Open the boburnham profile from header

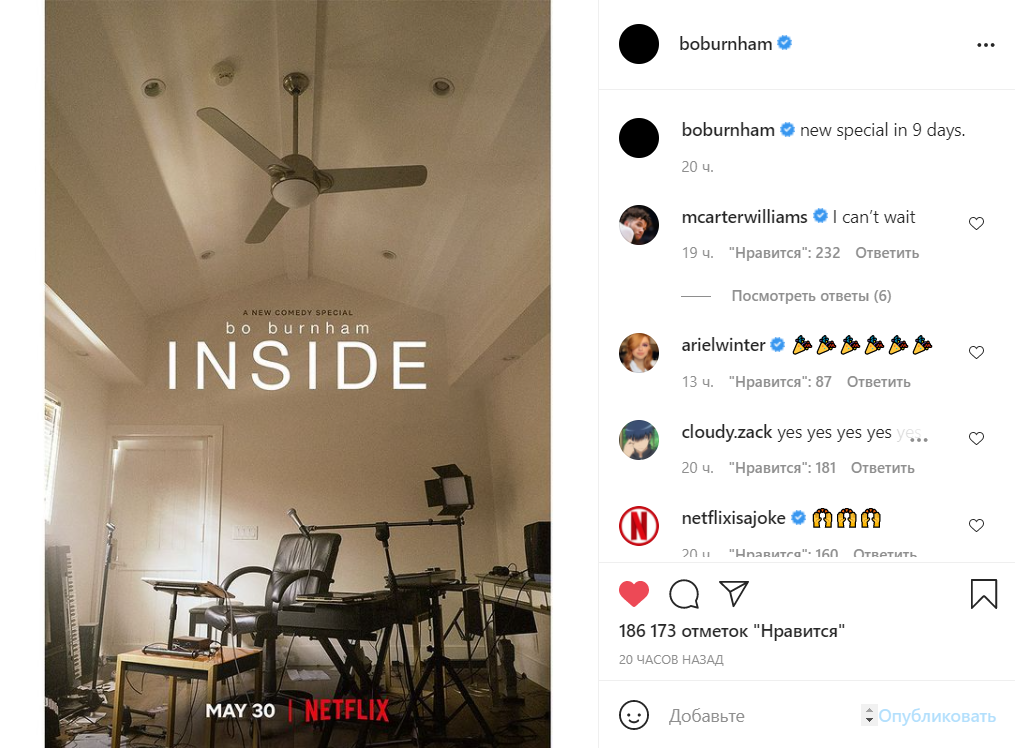725,44
